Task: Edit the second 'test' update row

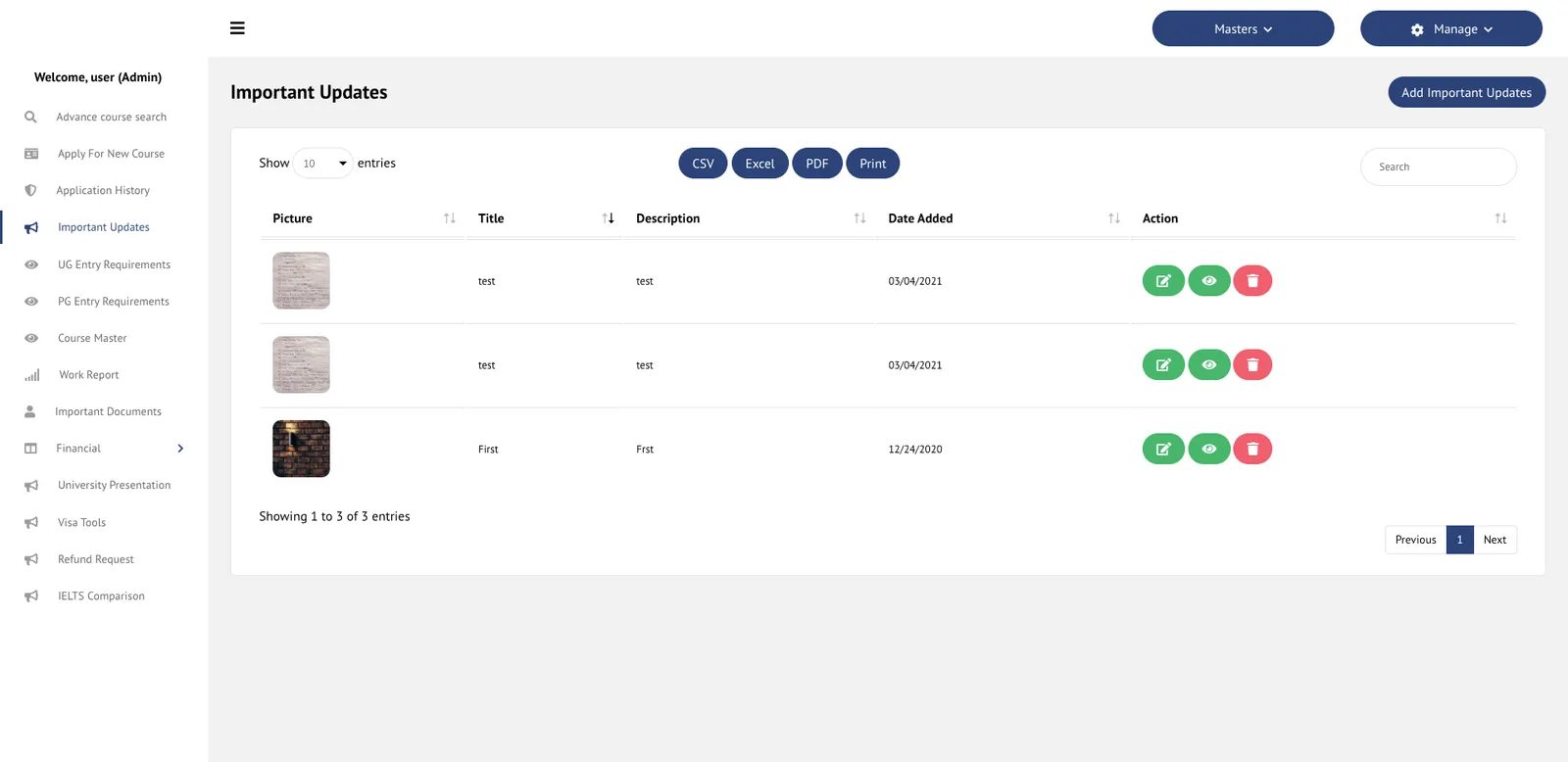Action: pos(1163,365)
